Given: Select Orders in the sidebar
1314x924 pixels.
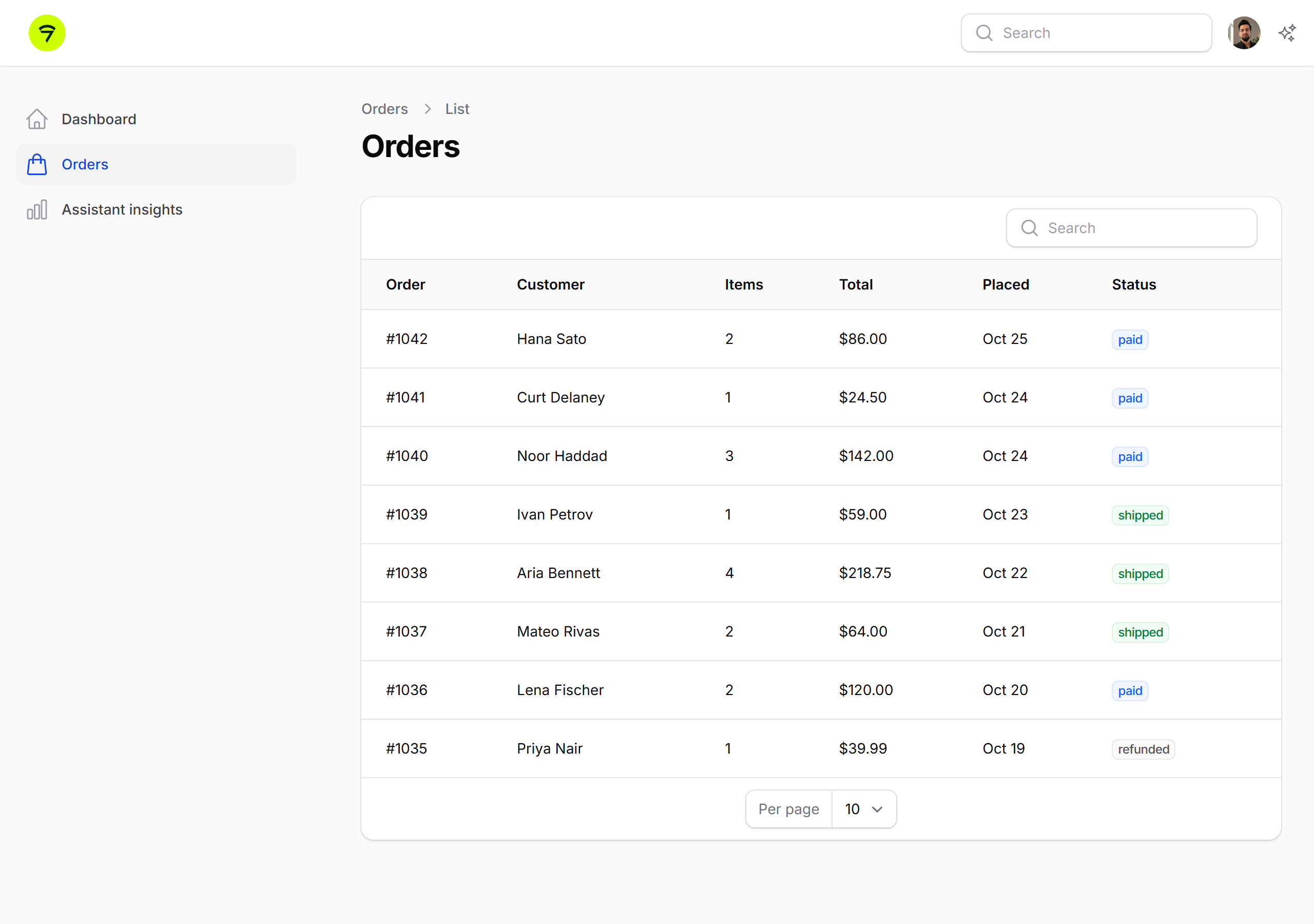Looking at the screenshot, I should pyautogui.click(x=156, y=164).
